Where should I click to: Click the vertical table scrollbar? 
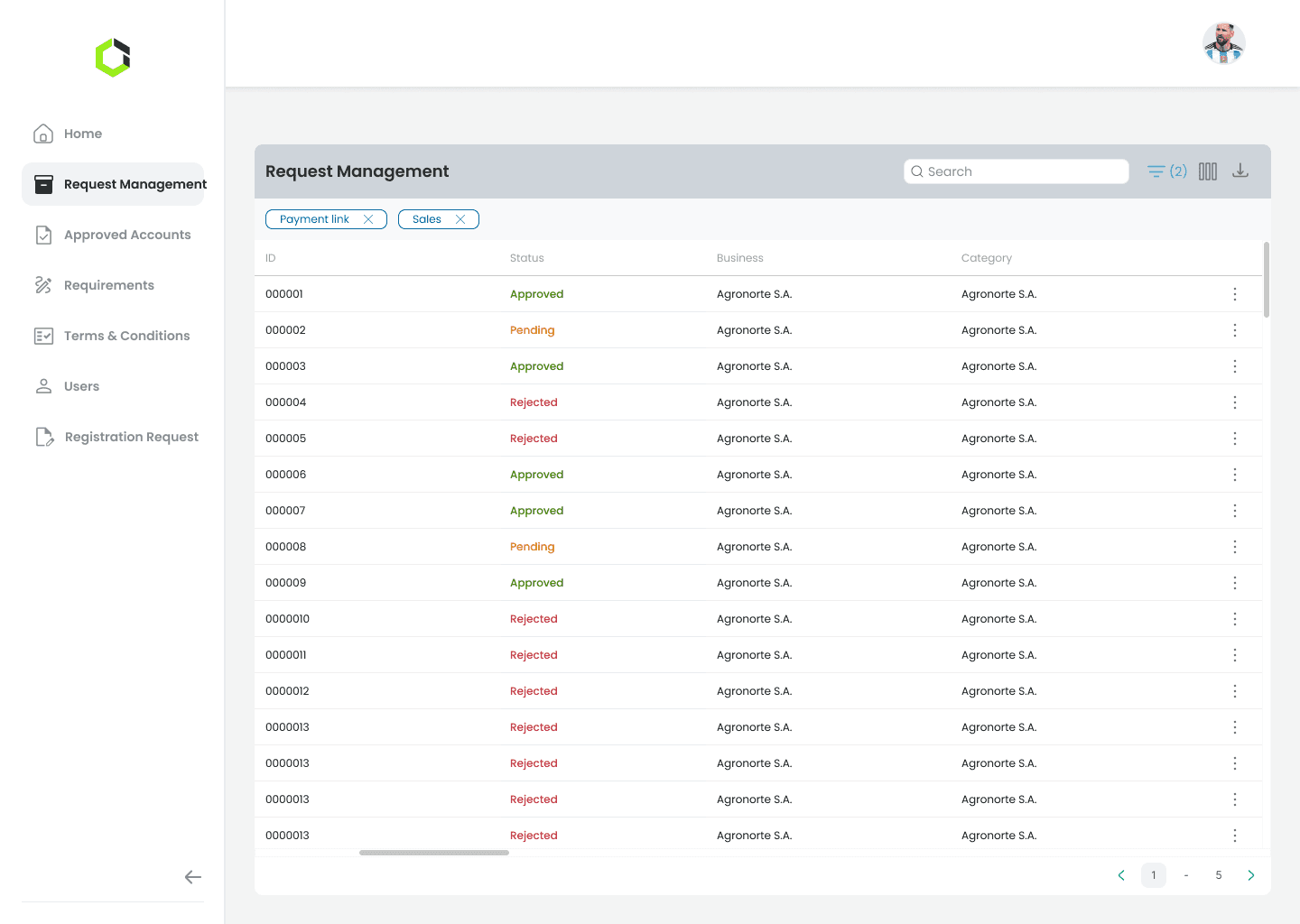(1267, 280)
